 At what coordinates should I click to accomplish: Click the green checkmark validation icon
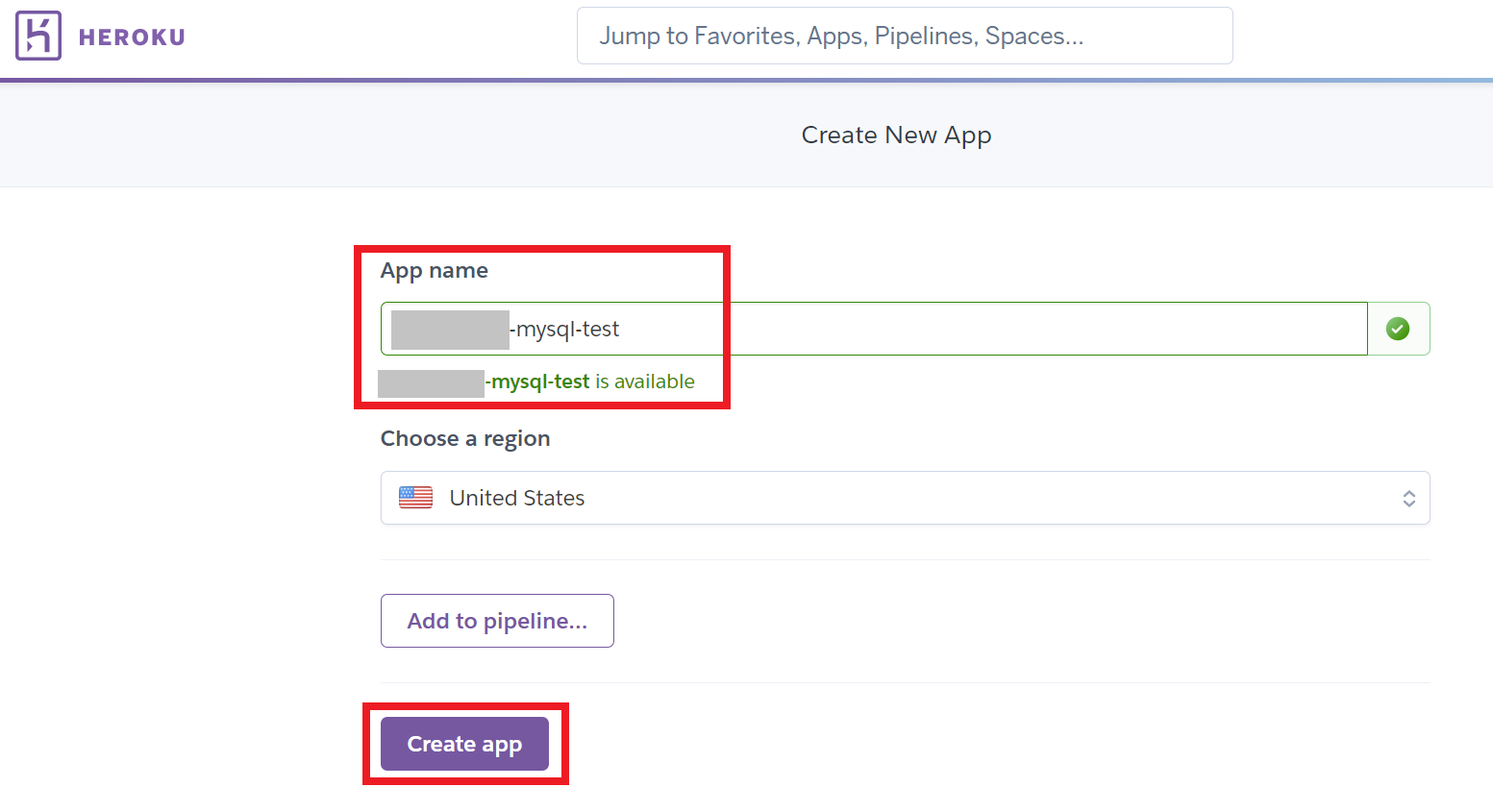coord(1398,329)
